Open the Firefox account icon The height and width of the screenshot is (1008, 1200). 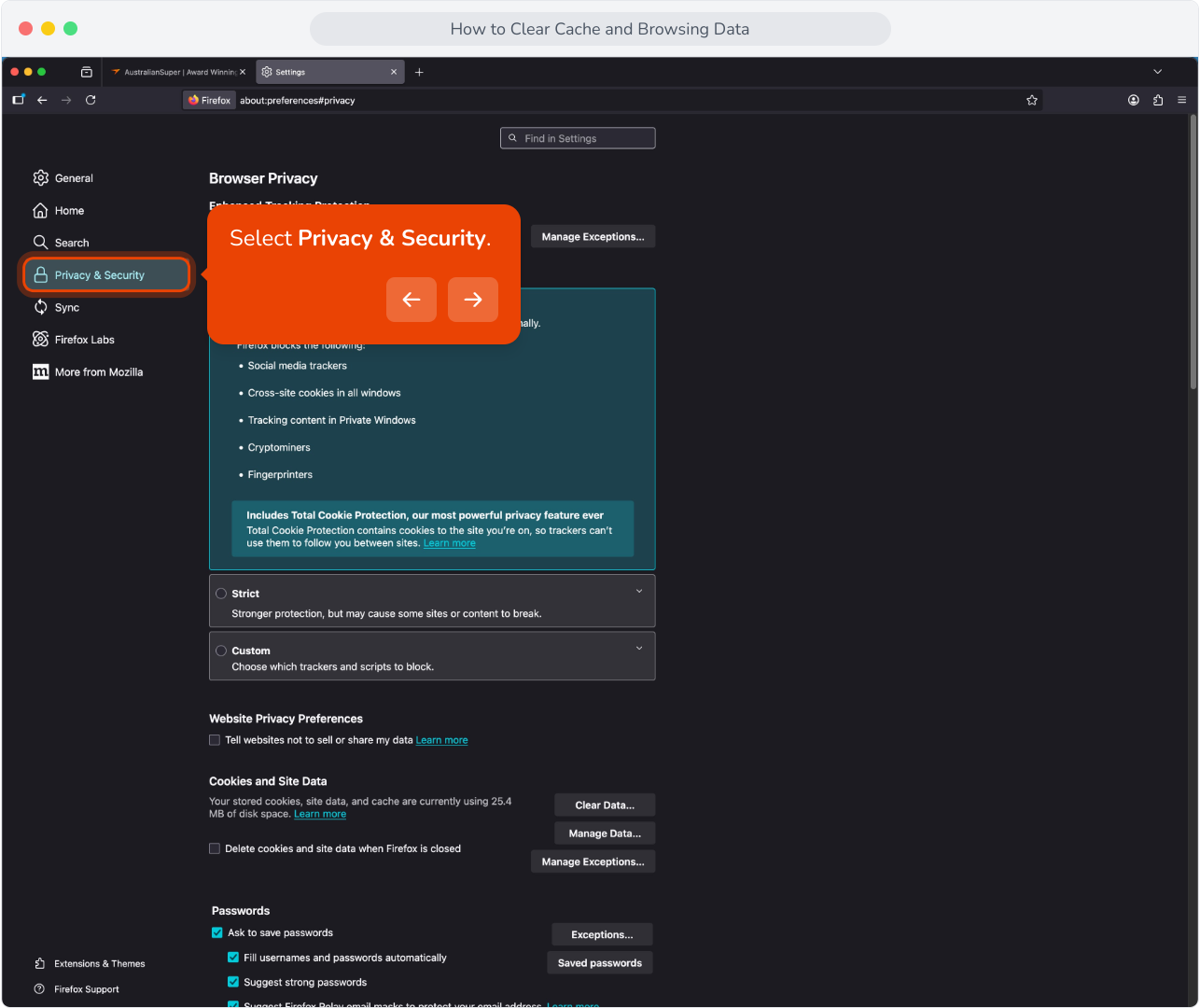click(1134, 100)
